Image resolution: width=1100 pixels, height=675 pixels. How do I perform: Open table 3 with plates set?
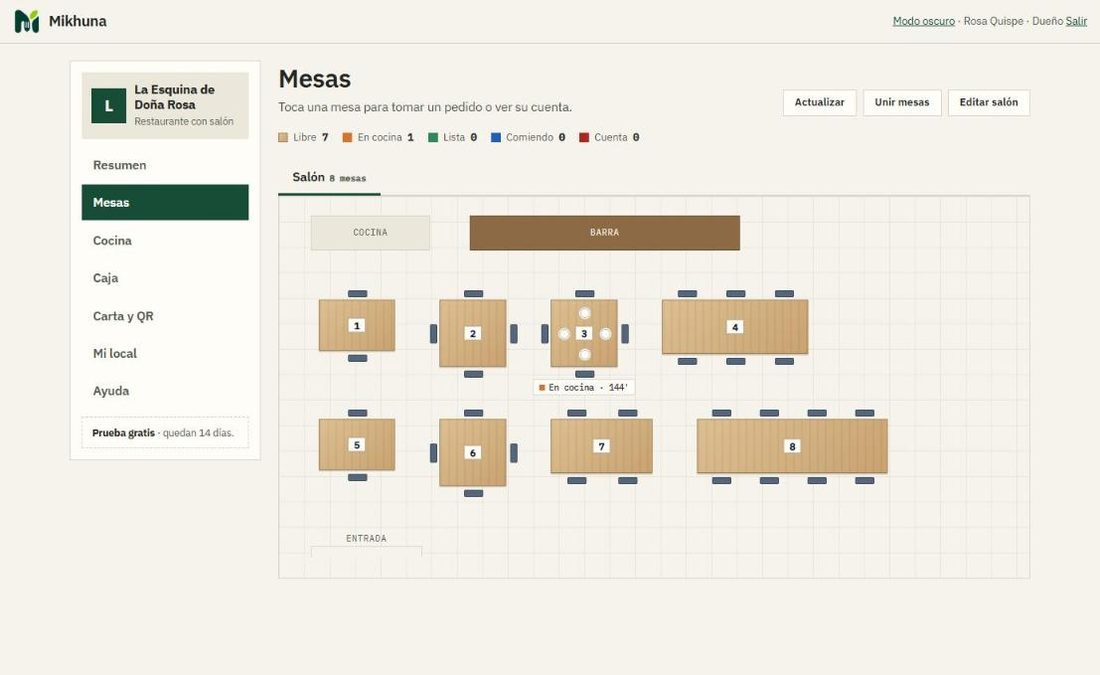coord(584,333)
